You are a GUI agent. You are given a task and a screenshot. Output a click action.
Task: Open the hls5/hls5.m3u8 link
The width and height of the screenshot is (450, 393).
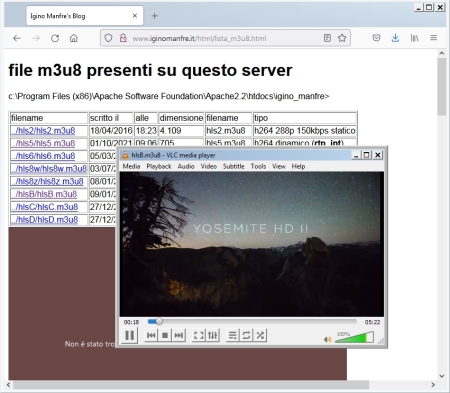click(43, 143)
